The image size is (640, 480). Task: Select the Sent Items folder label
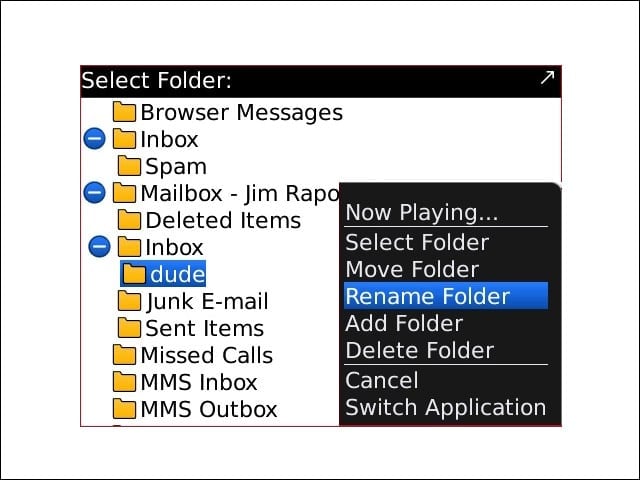click(204, 328)
